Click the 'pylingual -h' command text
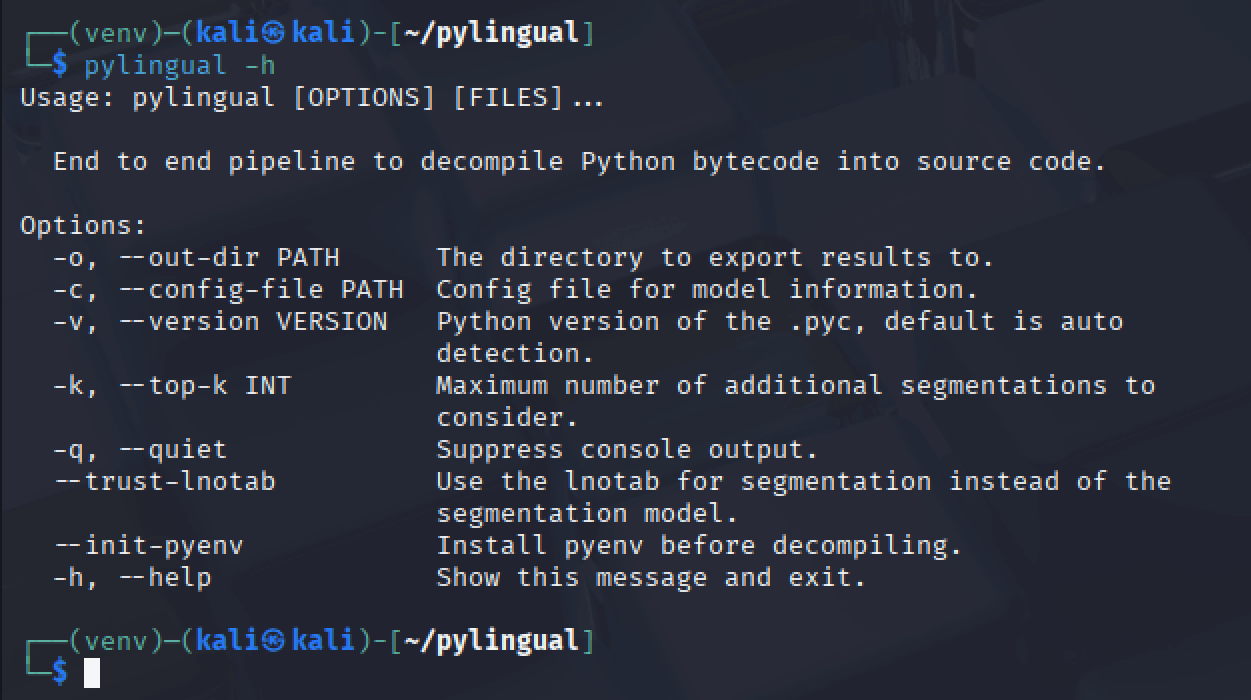The height and width of the screenshot is (700, 1251). point(180,66)
